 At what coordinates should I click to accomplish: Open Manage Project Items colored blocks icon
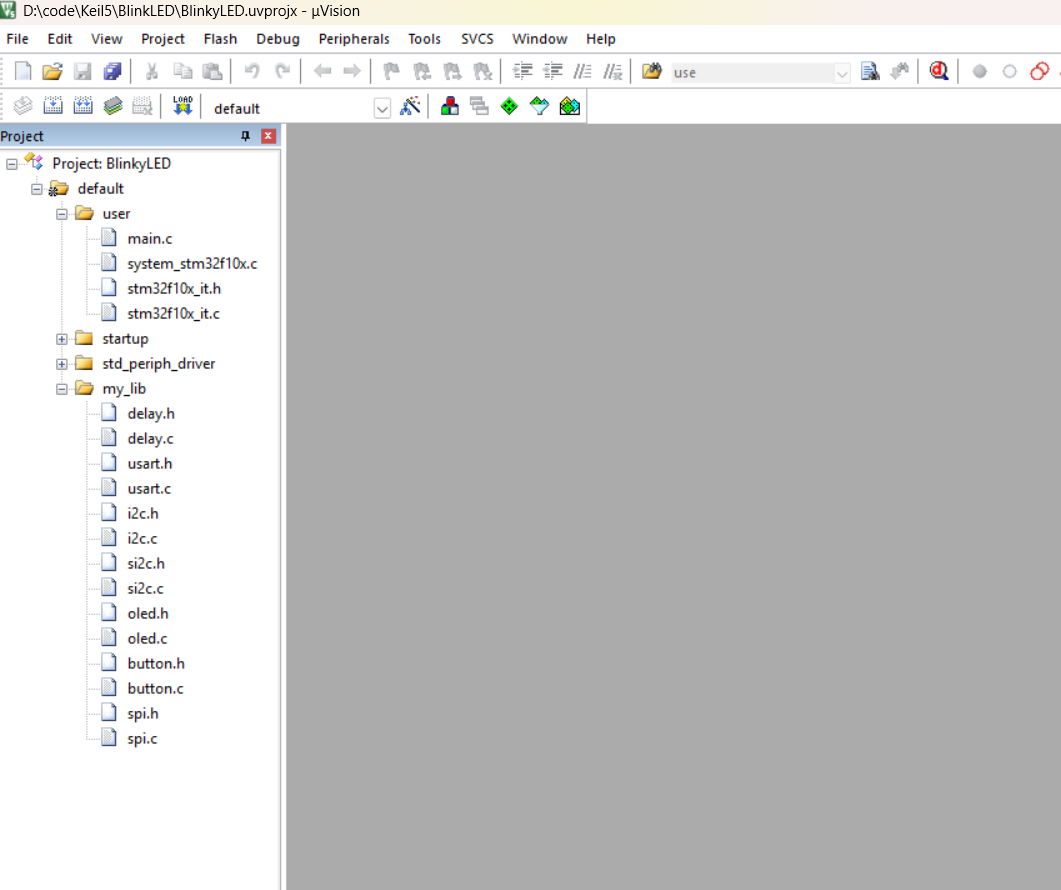click(449, 106)
